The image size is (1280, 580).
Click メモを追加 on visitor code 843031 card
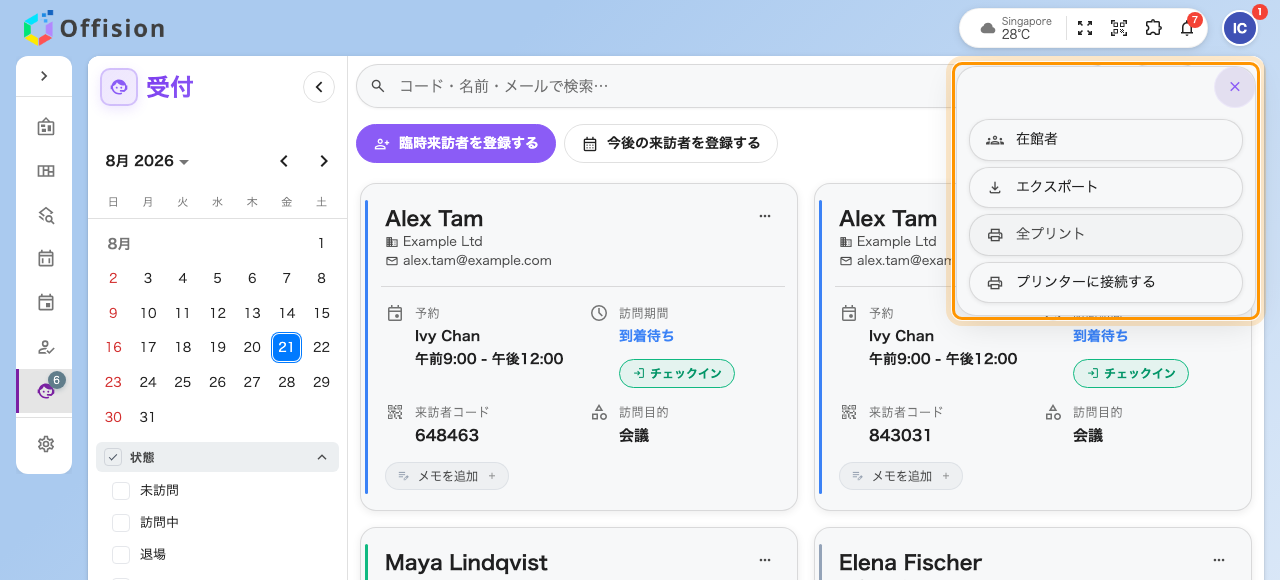pyautogui.click(x=901, y=476)
